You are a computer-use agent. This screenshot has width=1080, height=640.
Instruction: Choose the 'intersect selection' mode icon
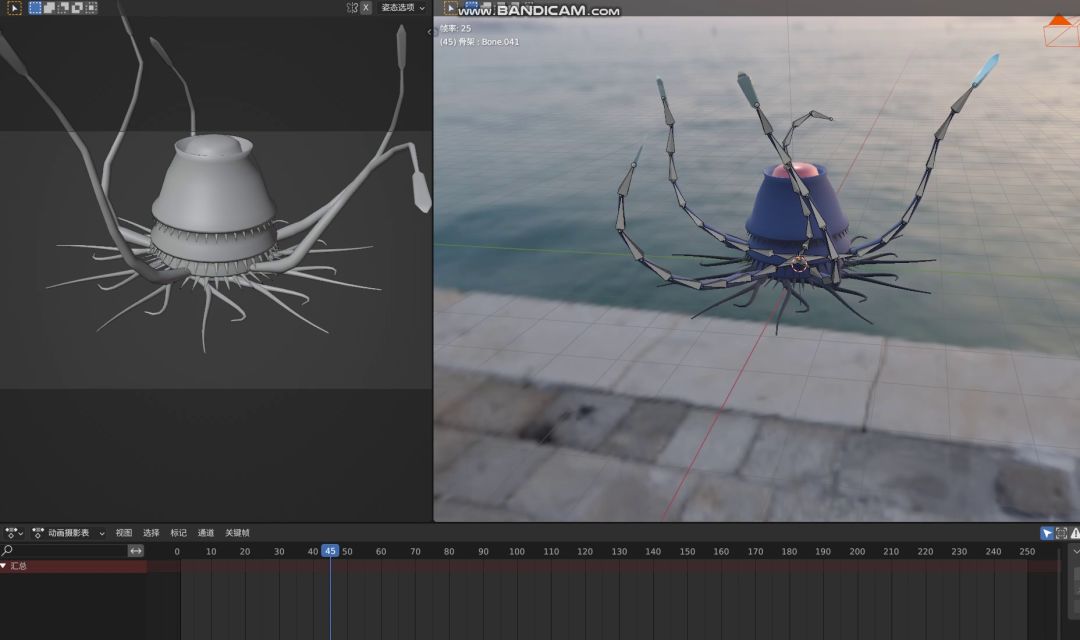point(91,8)
